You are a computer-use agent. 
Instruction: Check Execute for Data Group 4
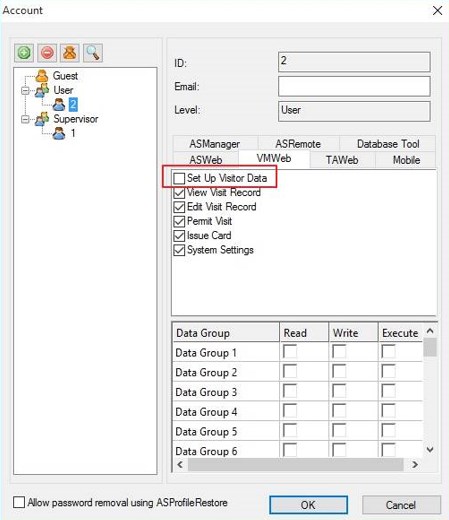point(388,411)
